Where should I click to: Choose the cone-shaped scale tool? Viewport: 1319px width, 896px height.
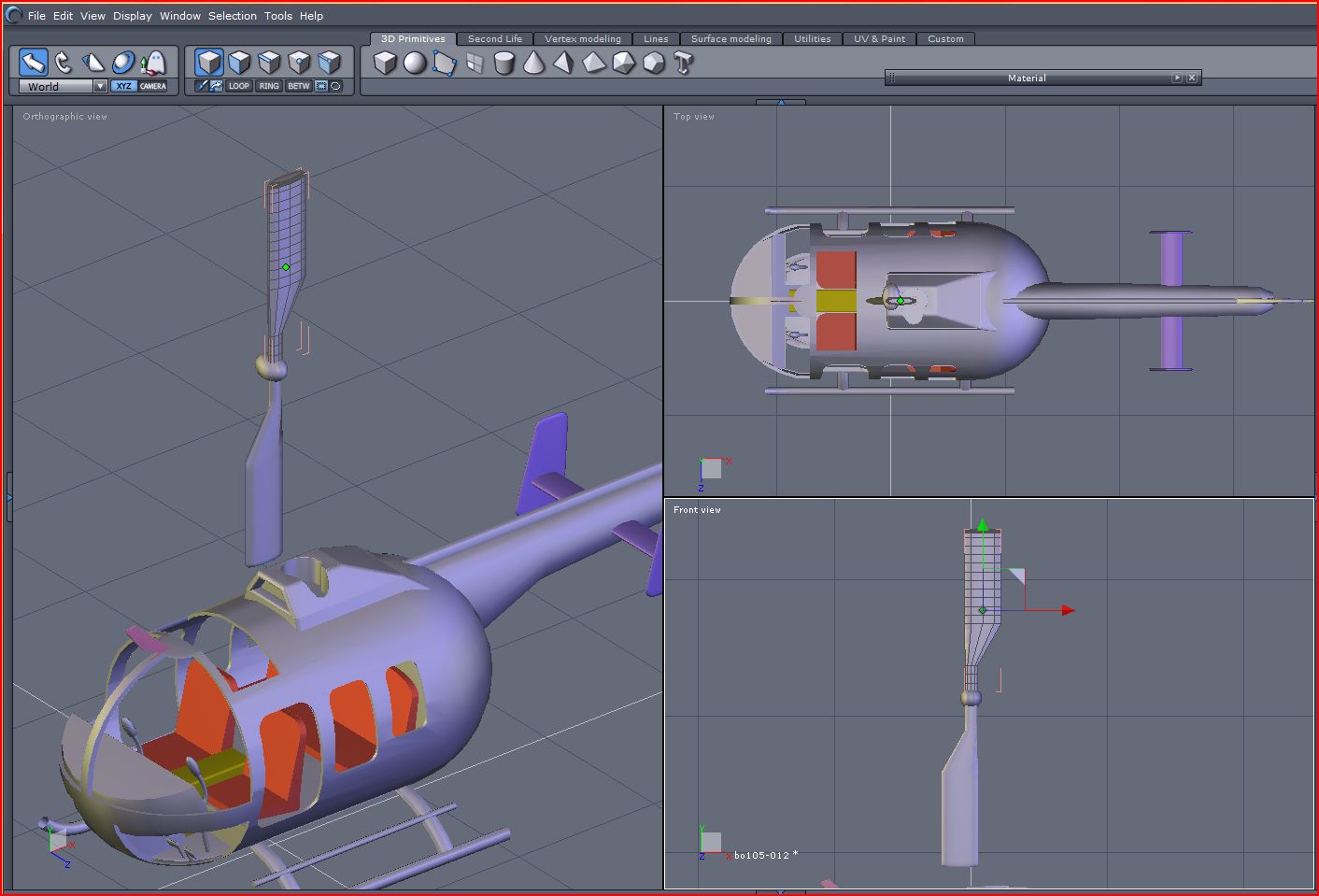93,63
